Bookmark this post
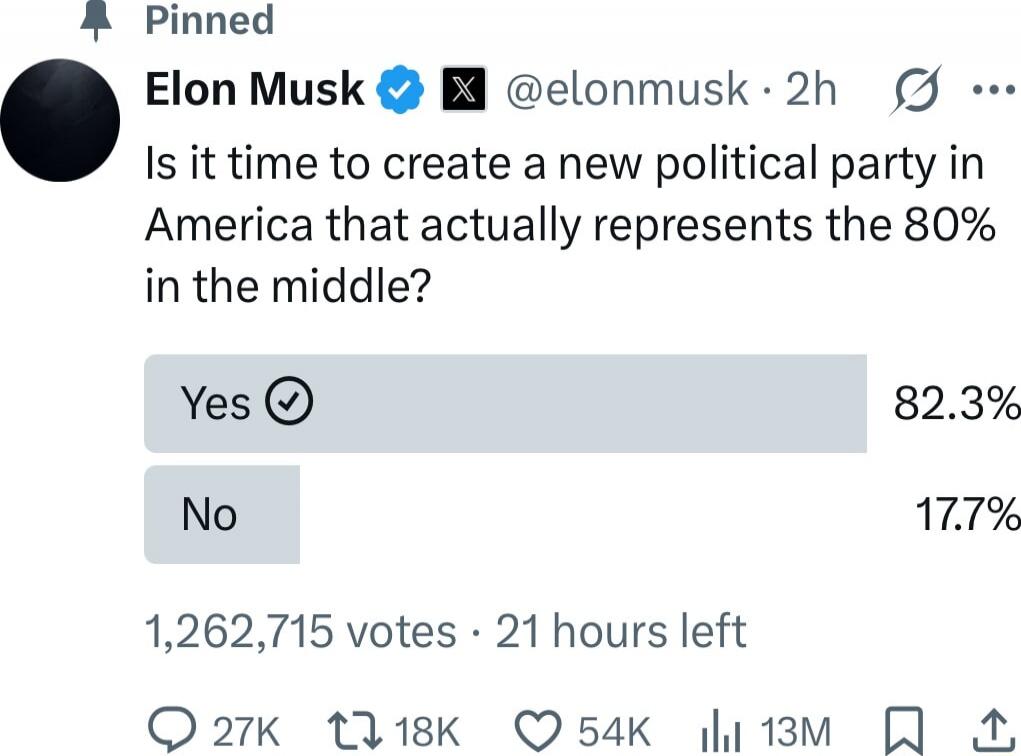The width and height of the screenshot is (1021, 756). 904,731
